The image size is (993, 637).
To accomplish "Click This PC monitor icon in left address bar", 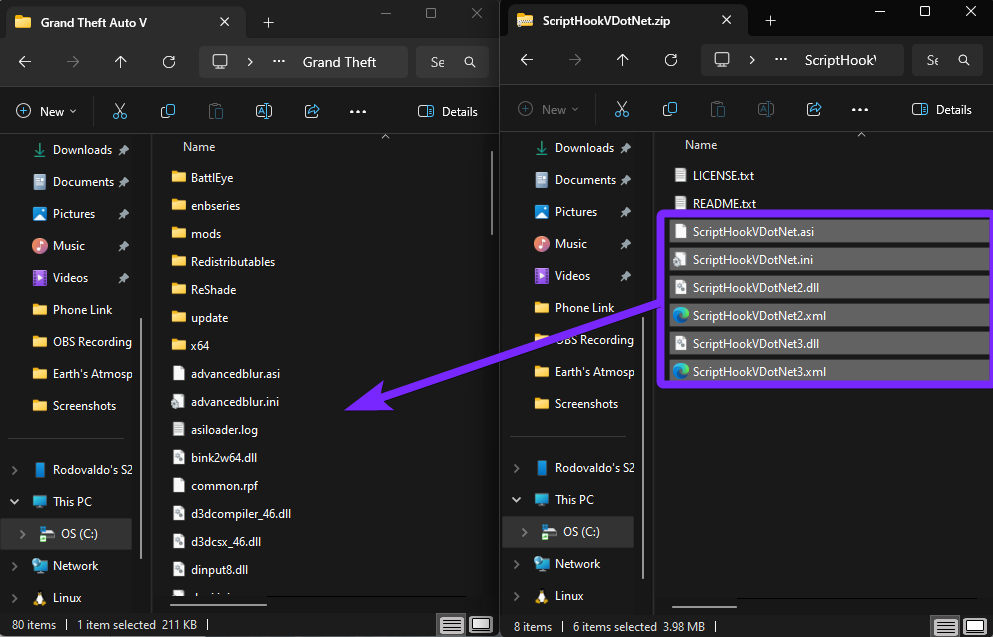I will pyautogui.click(x=220, y=61).
